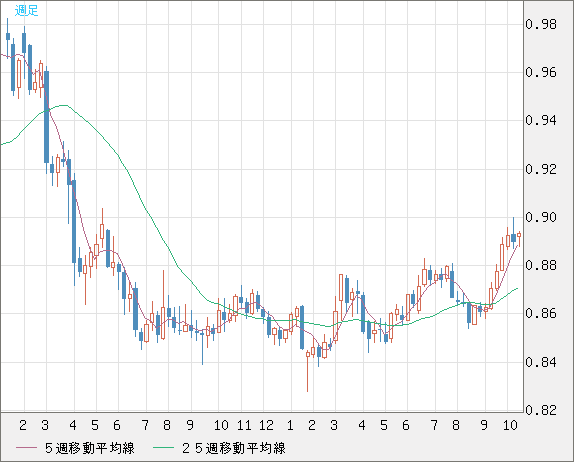This screenshot has width=574, height=462.
Task: Click the 25週移動平均線 legend label
Action: (x=234, y=448)
